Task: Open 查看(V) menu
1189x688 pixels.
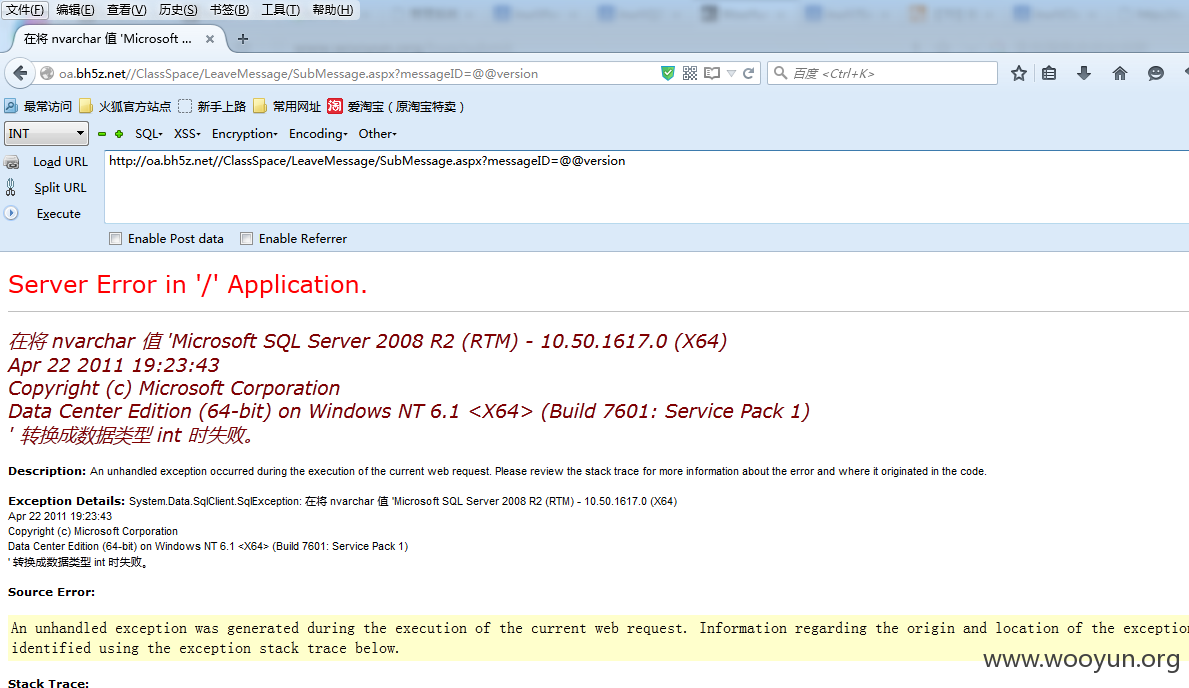Action: 127,10
